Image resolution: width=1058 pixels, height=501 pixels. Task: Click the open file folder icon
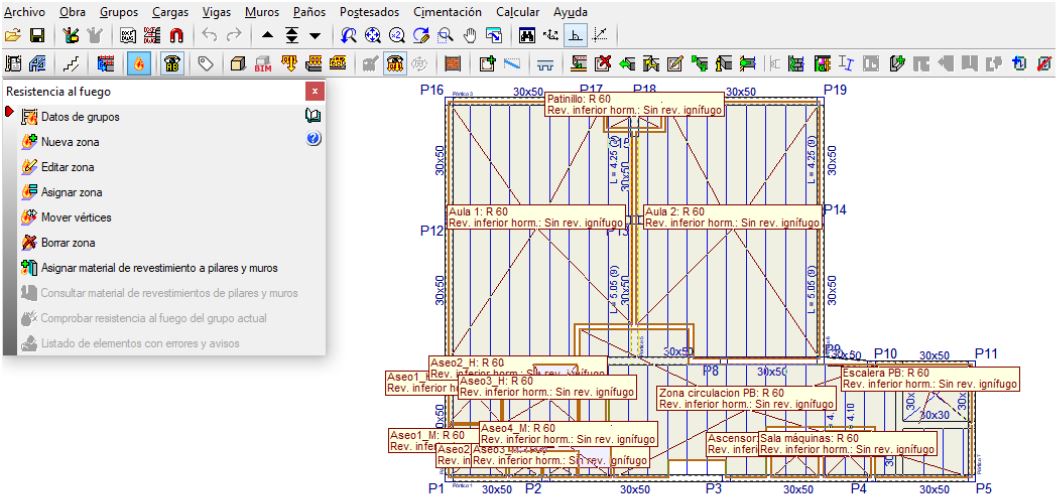click(12, 36)
